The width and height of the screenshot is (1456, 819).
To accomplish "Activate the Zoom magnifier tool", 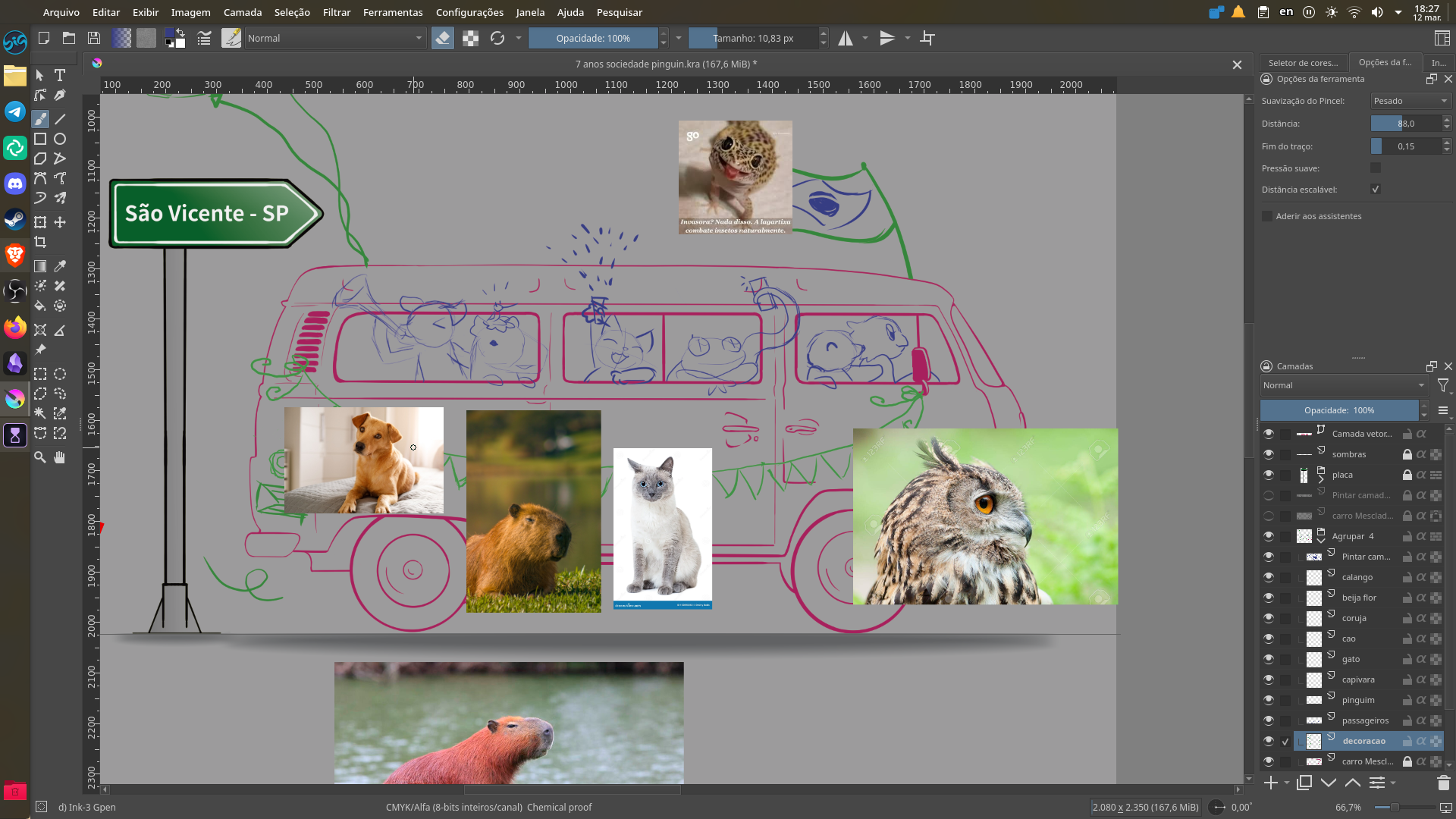I will tap(40, 457).
